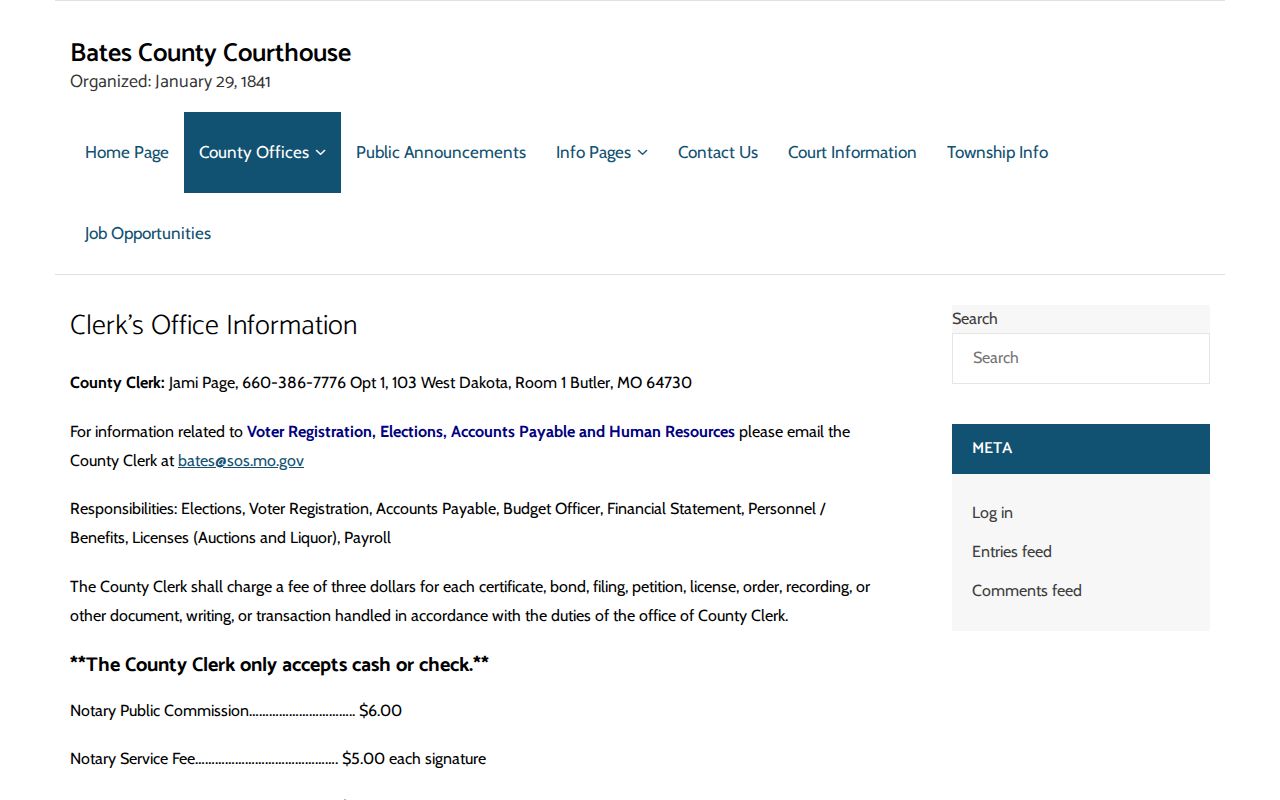Open the Bates County Courthouse site title
Image resolution: width=1280 pixels, height=800 pixels.
click(x=210, y=53)
